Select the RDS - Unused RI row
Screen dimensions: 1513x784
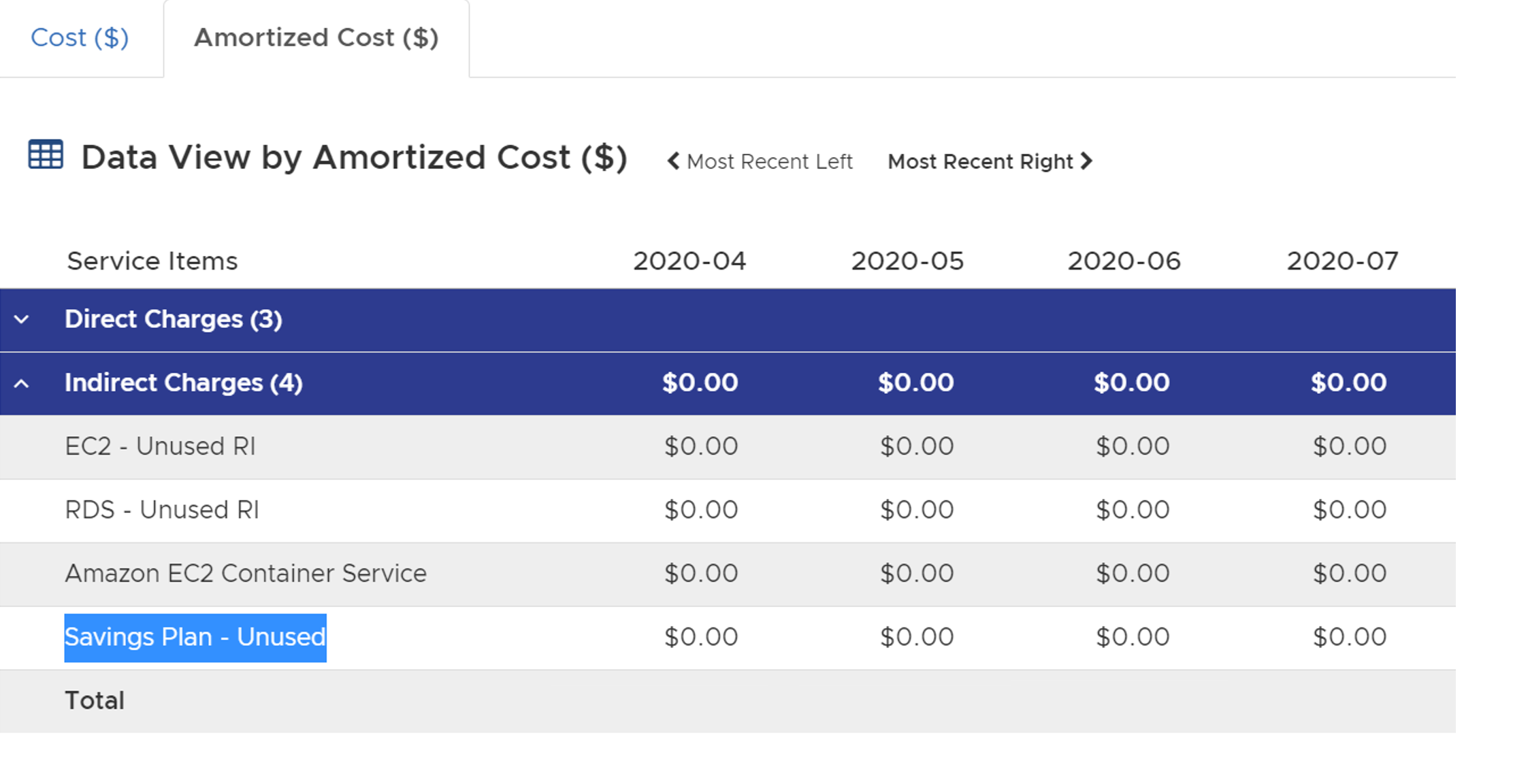162,510
